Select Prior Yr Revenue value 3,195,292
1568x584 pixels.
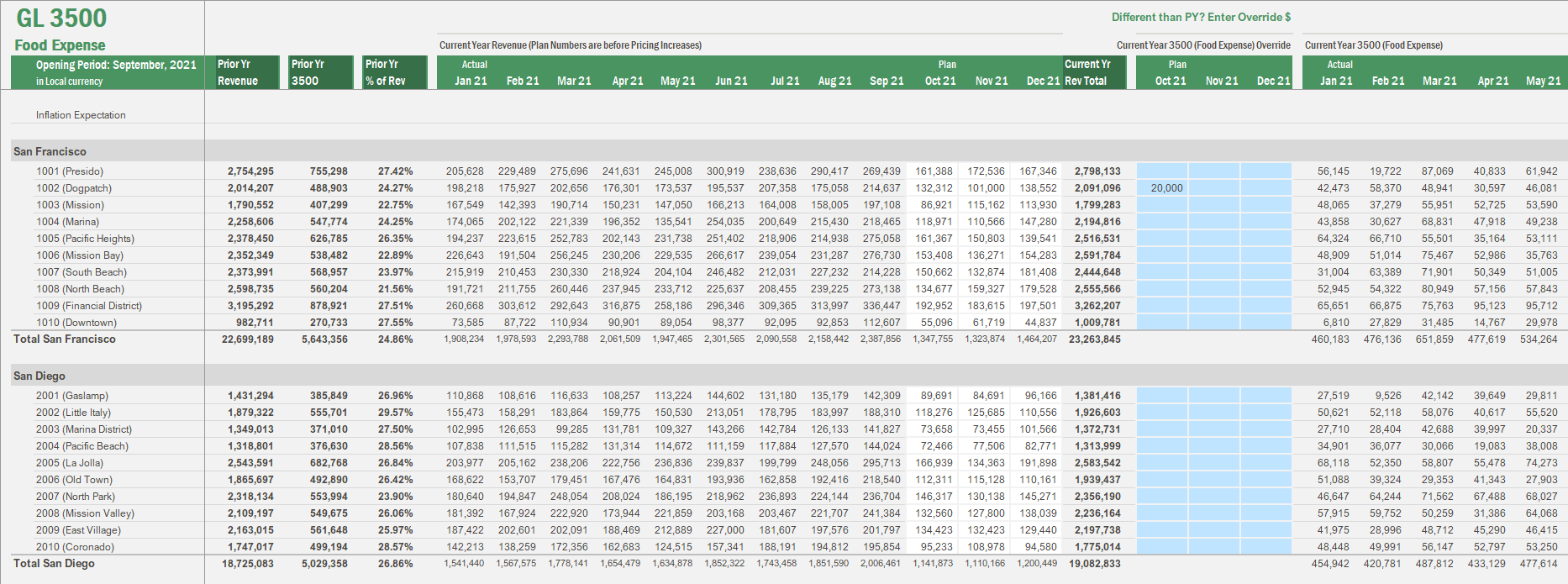(x=250, y=306)
